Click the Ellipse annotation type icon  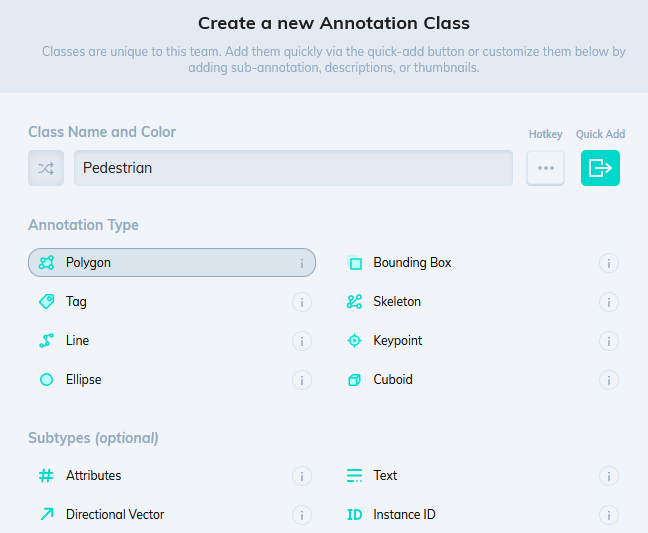click(46, 380)
